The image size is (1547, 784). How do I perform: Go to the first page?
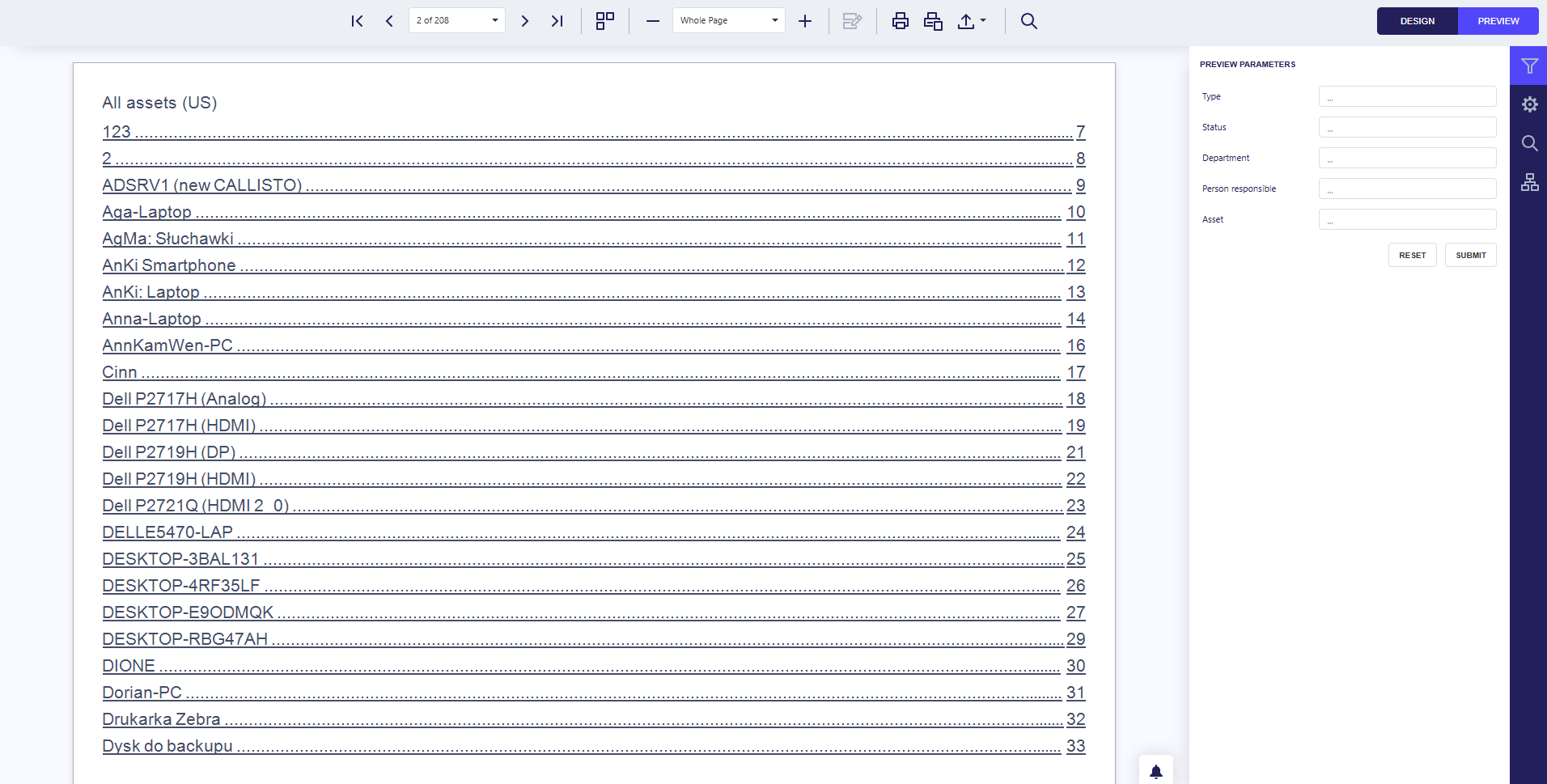357,21
